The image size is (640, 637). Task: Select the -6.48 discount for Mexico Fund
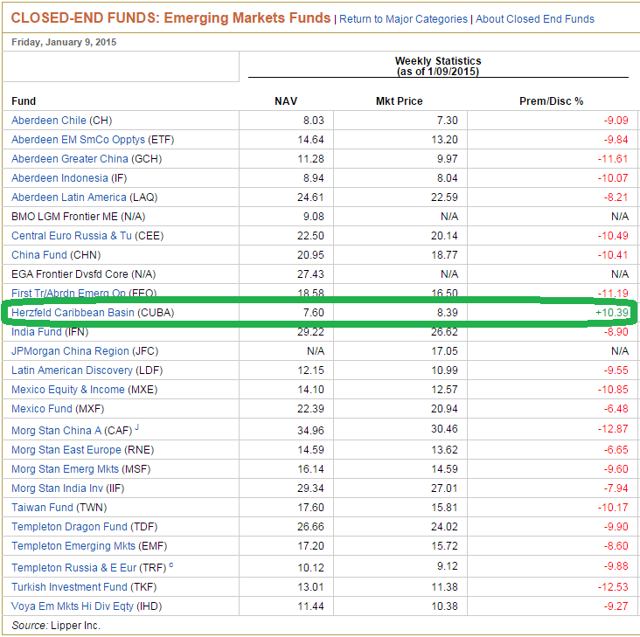(x=616, y=408)
